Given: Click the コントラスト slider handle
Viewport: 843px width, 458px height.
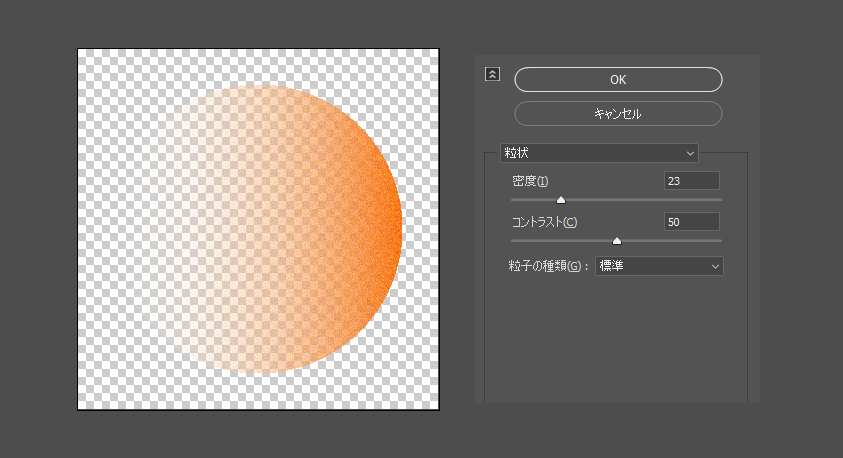Looking at the screenshot, I should 617,241.
